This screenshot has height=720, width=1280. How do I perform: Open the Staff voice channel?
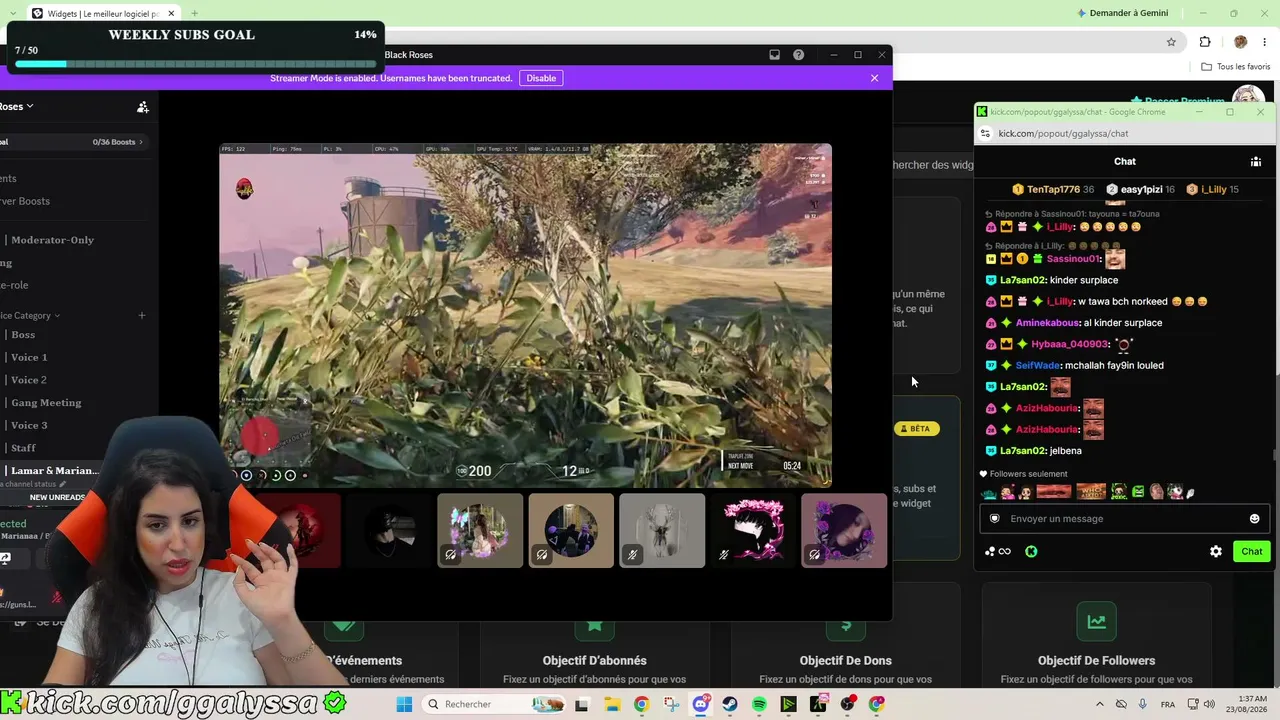[x=23, y=448]
